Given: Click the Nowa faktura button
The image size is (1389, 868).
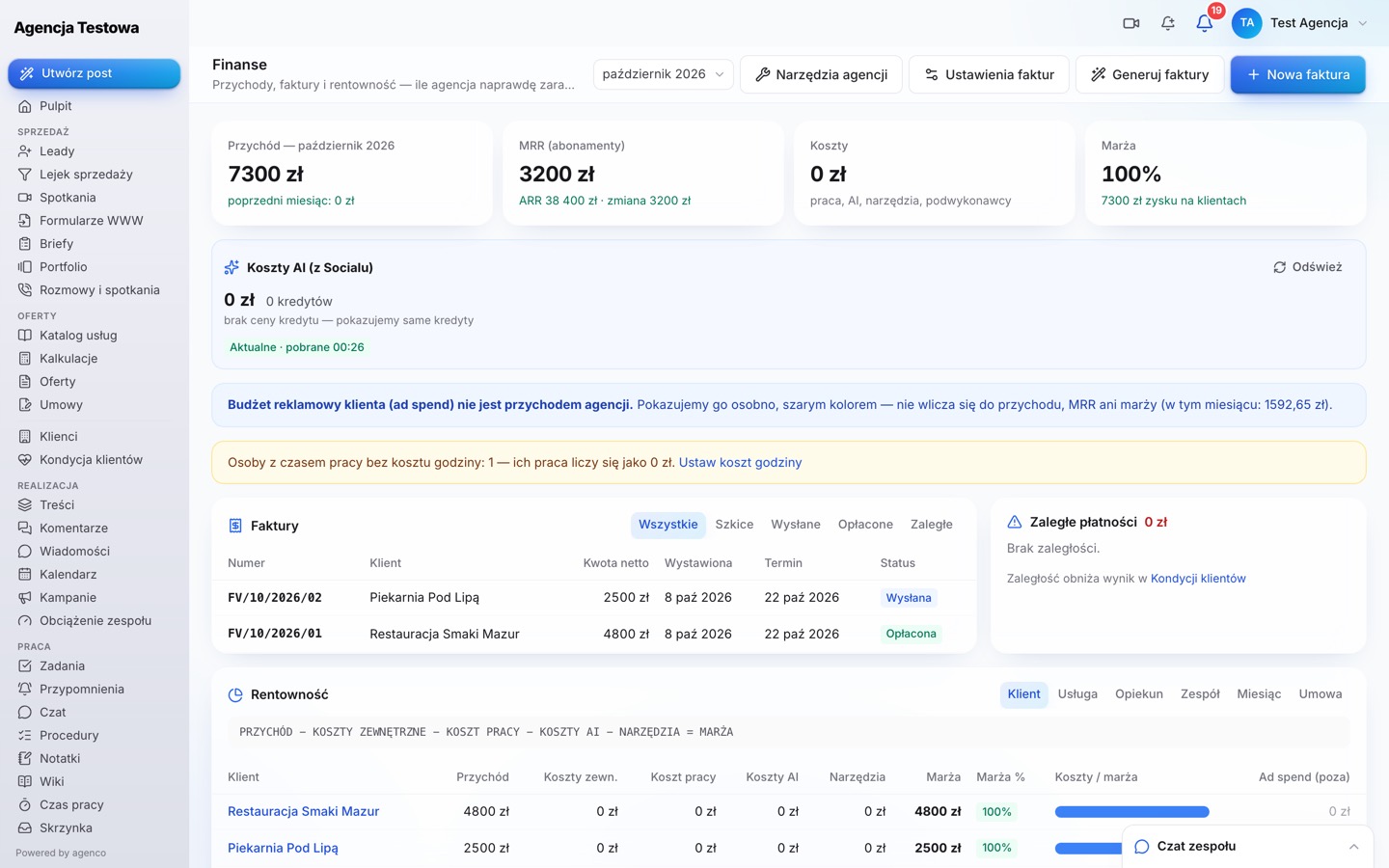Looking at the screenshot, I should [1297, 74].
